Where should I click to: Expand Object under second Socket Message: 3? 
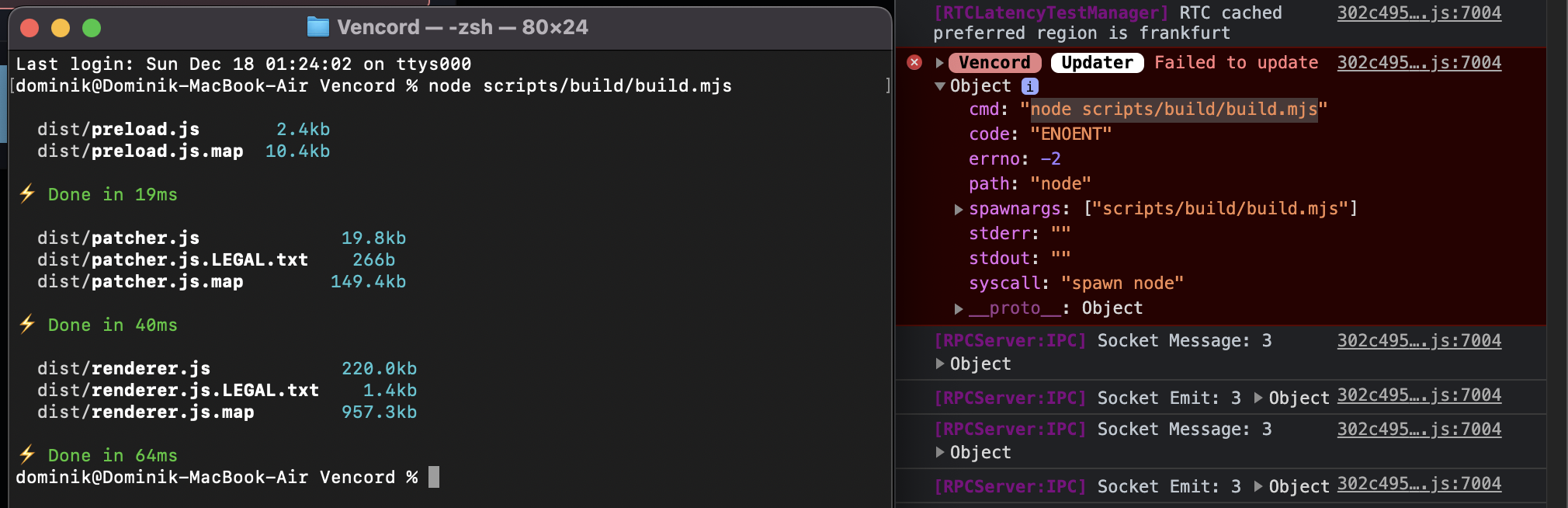click(940, 452)
